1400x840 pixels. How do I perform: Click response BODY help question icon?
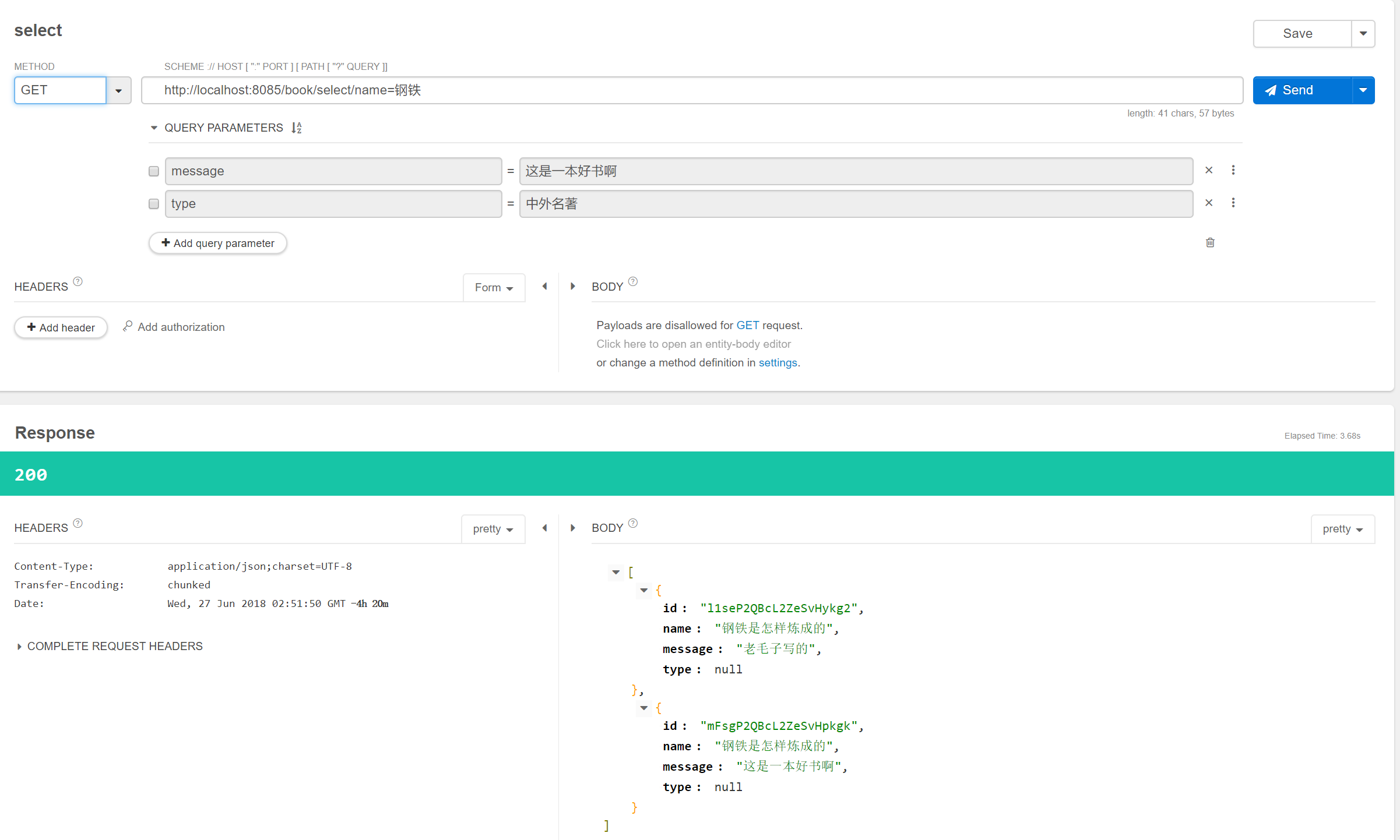(x=633, y=523)
